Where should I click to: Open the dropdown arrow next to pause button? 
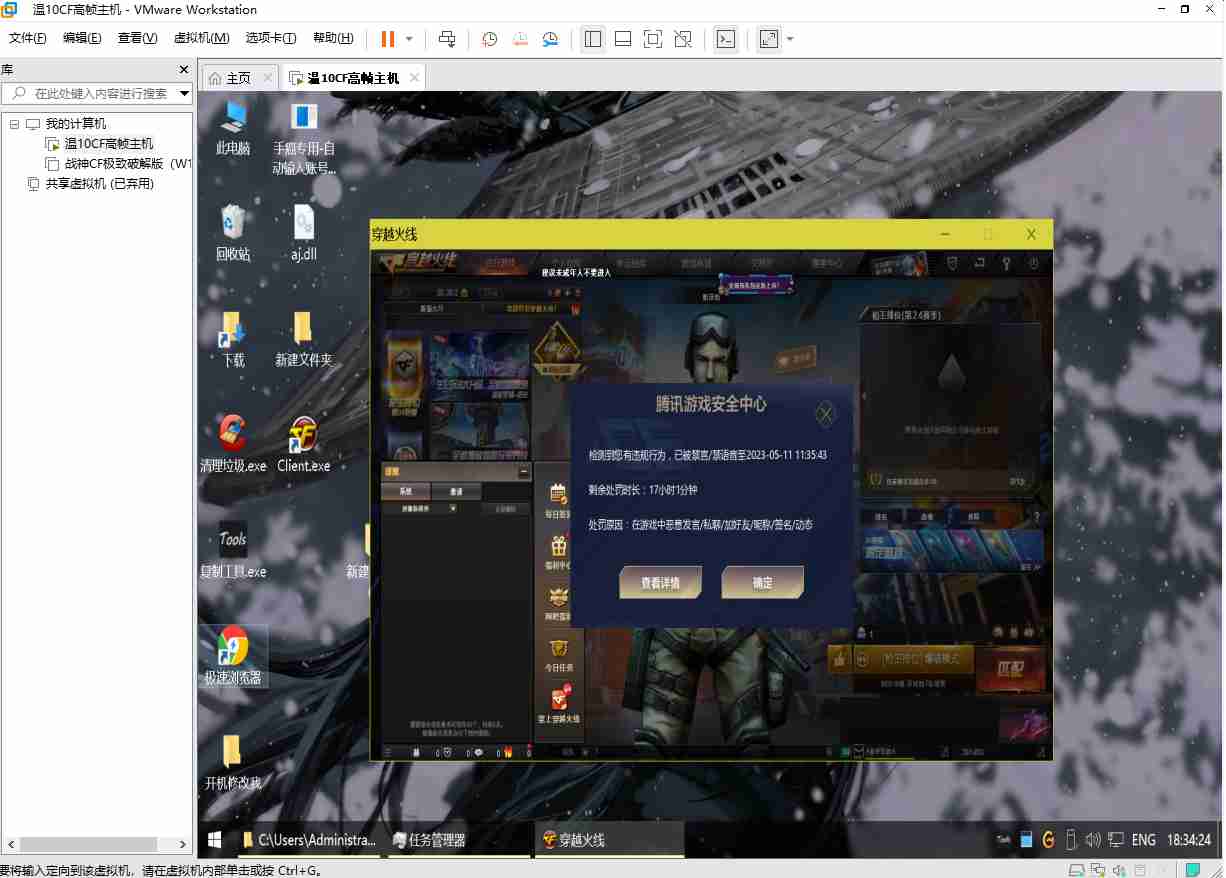[x=409, y=39]
